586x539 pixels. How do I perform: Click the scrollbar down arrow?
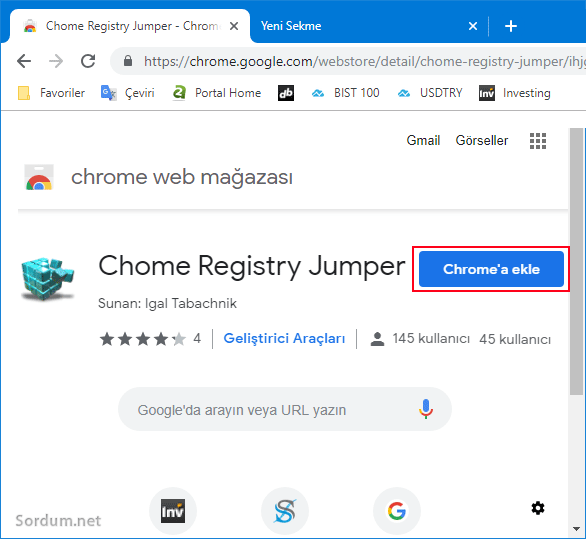(x=577, y=529)
